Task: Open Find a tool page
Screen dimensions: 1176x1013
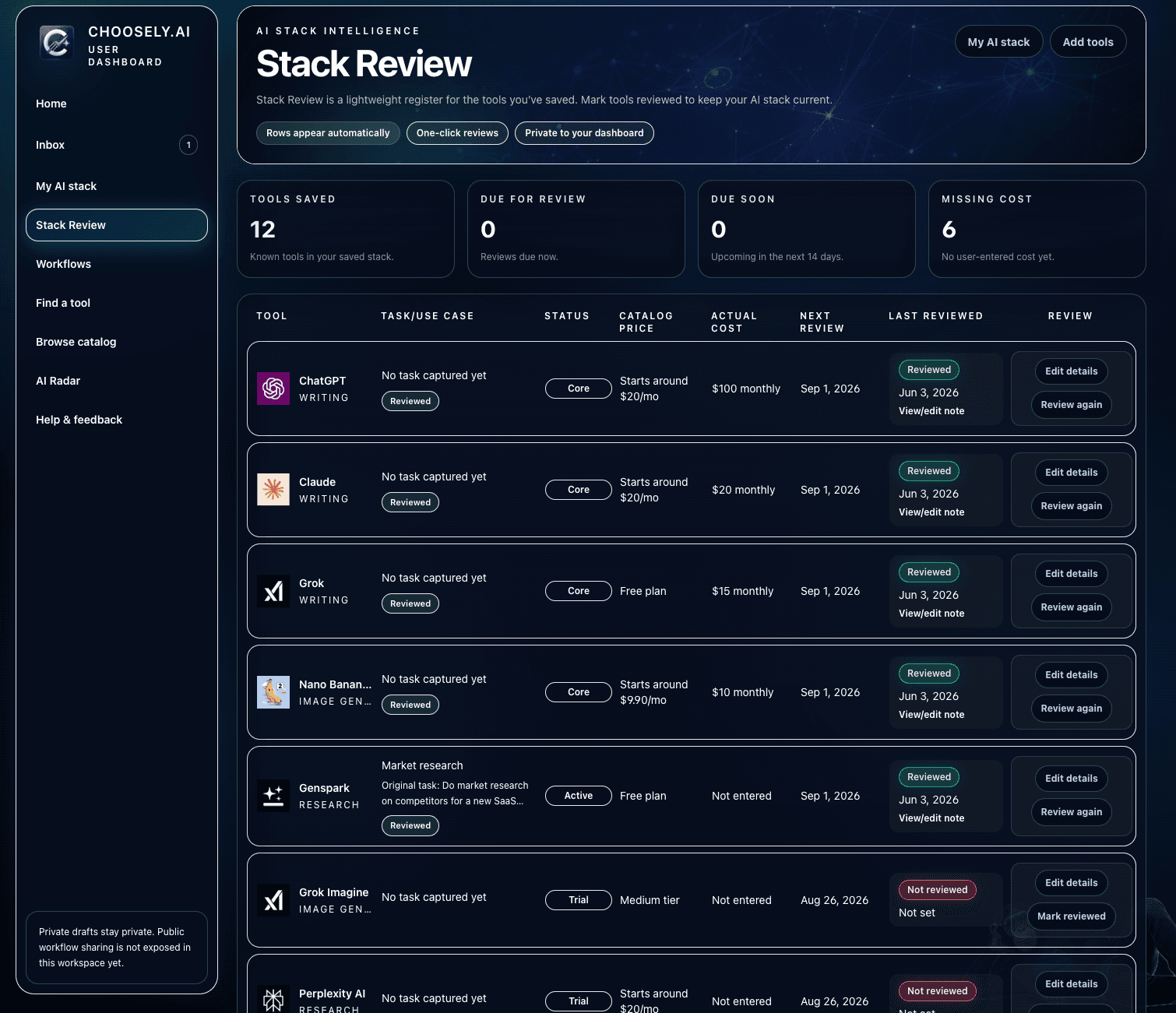Action: [x=63, y=303]
